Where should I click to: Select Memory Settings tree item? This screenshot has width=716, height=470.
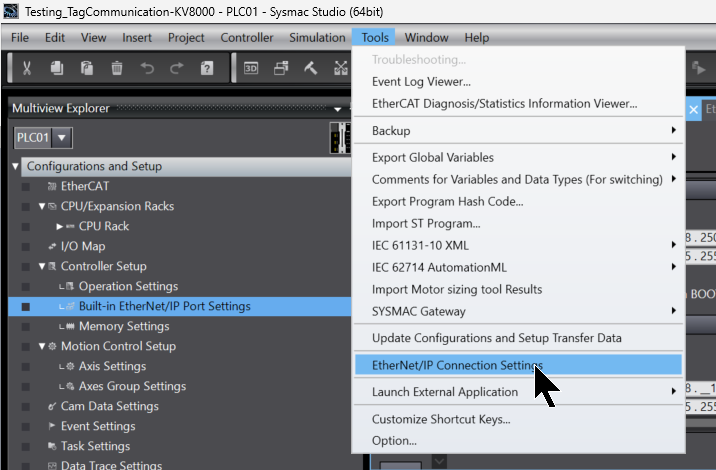coord(124,326)
